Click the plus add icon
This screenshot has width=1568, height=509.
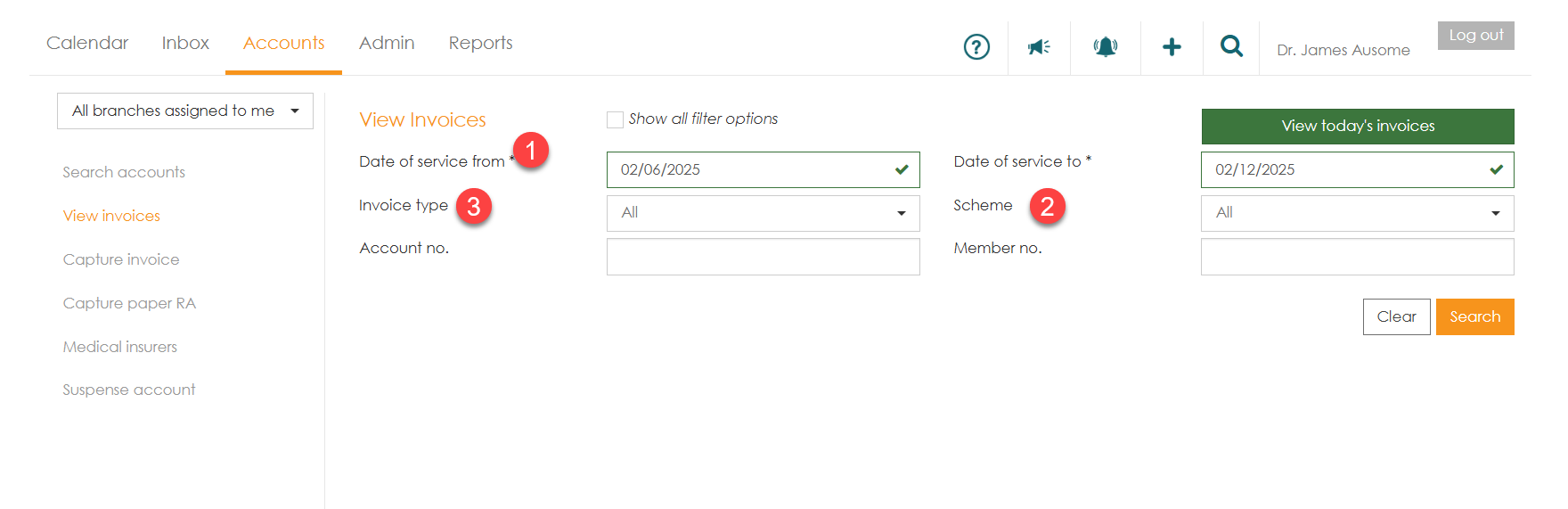click(1172, 46)
